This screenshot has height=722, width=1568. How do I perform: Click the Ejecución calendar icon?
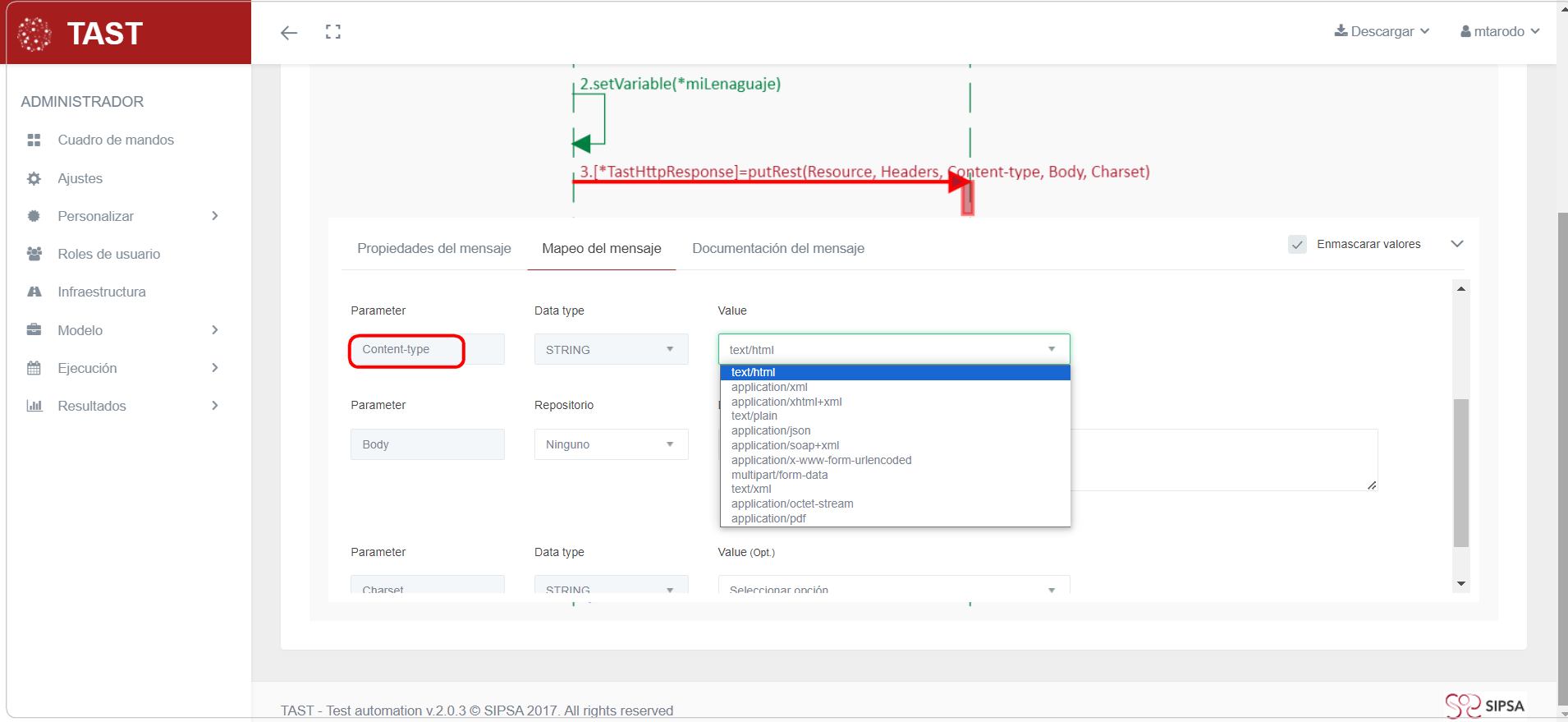pyautogui.click(x=34, y=368)
